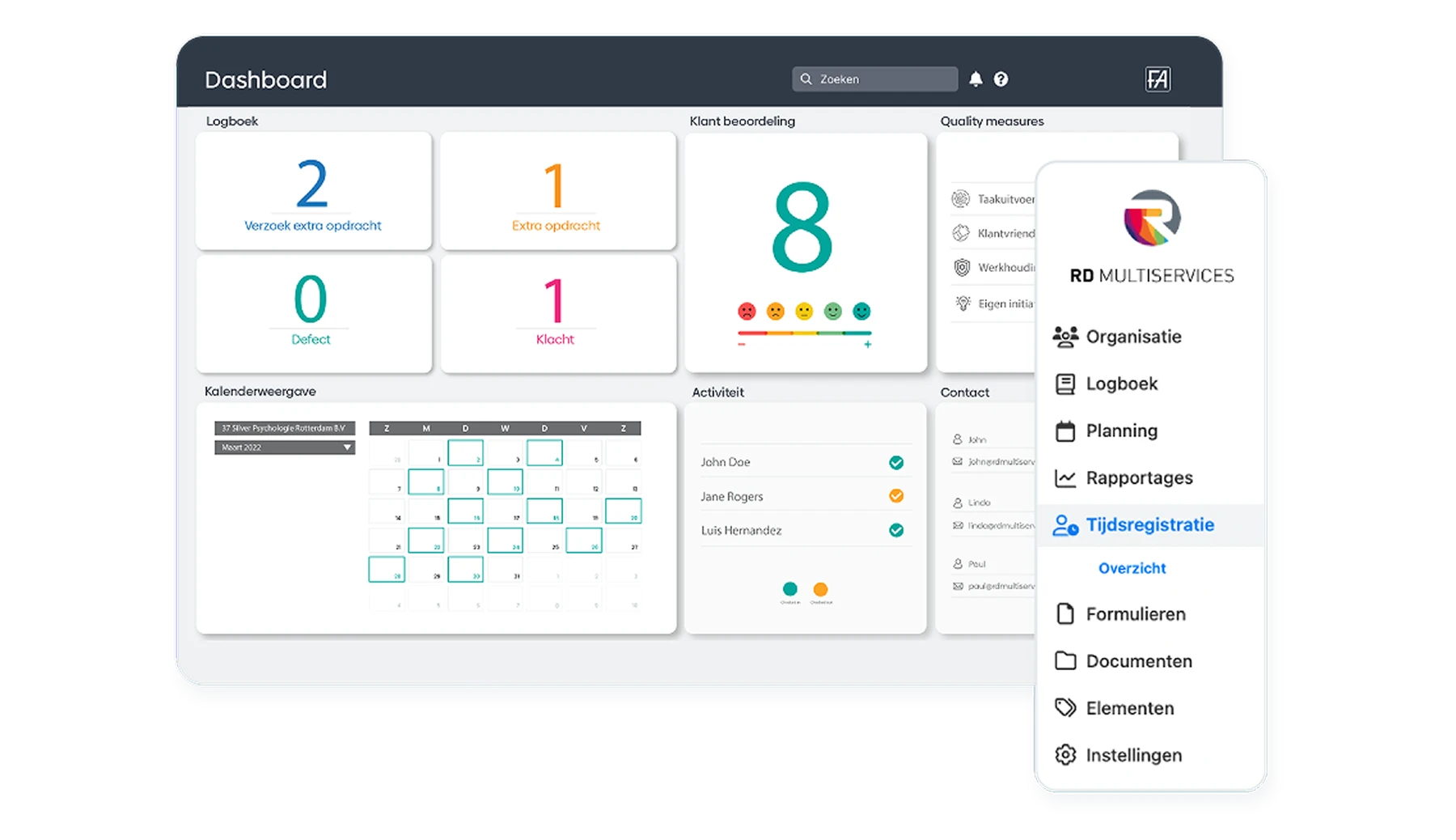Click the RD Multiservices logo
This screenshot has height=840, width=1456.
pos(1152,218)
